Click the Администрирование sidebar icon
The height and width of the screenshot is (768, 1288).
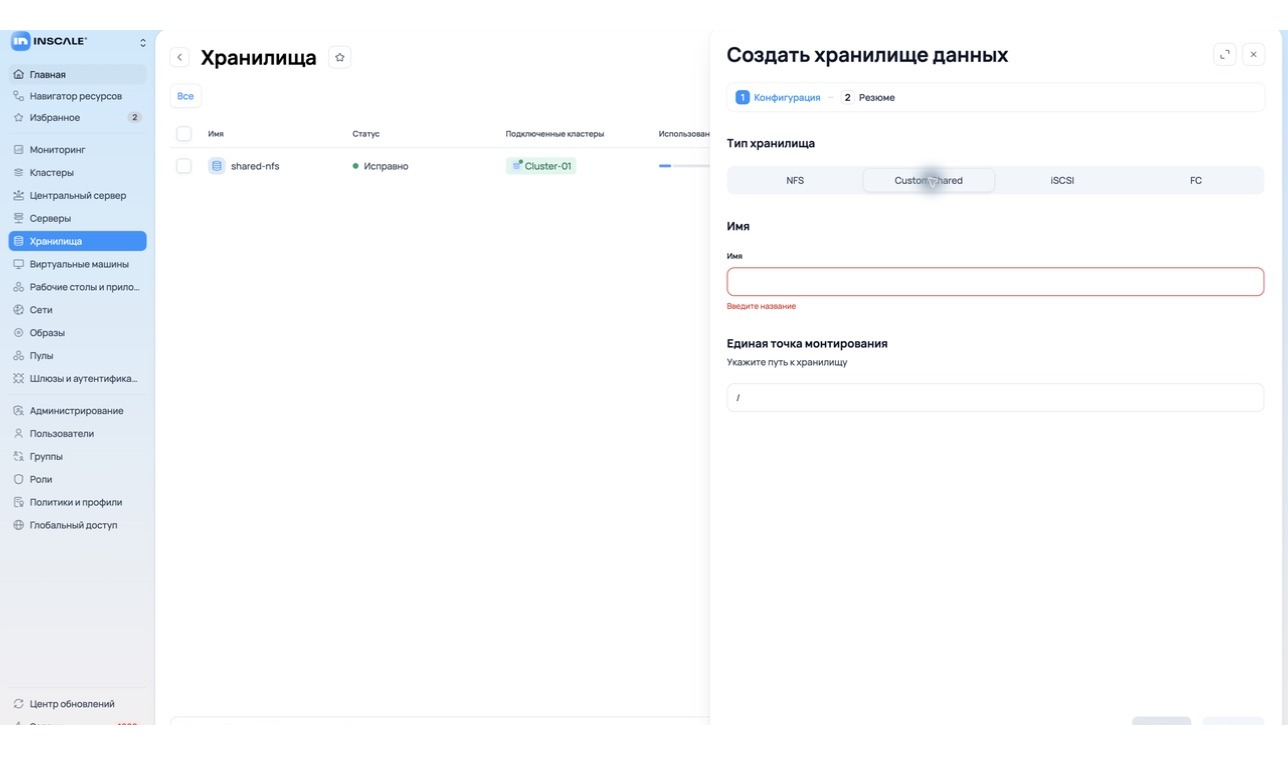pos(18,411)
